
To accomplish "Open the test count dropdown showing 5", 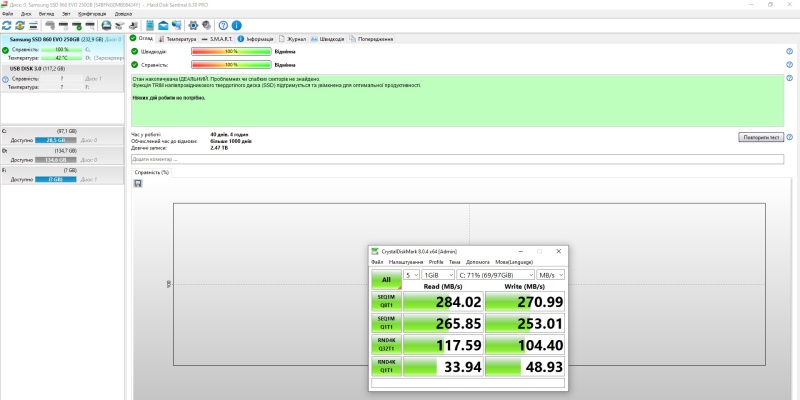I will pos(411,274).
